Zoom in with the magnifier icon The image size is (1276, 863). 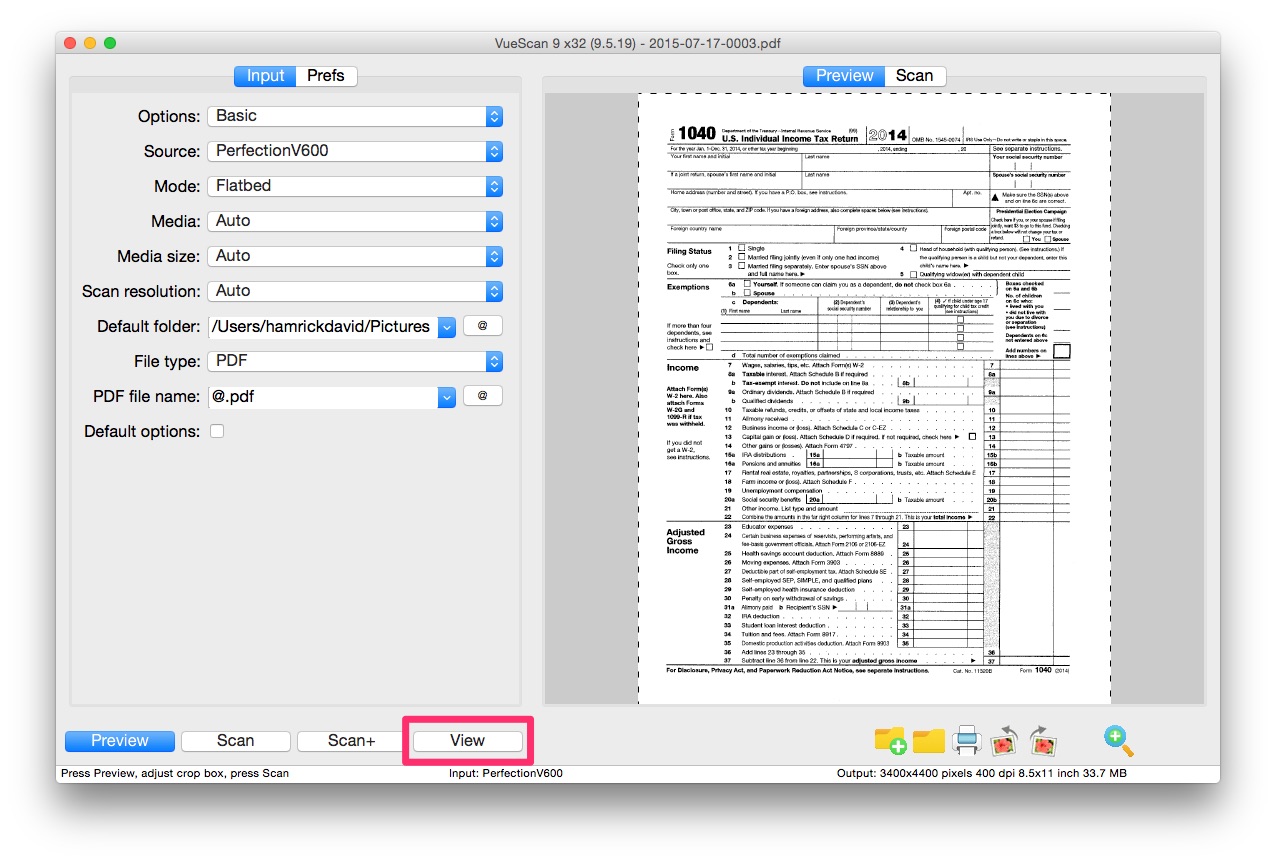(1118, 741)
